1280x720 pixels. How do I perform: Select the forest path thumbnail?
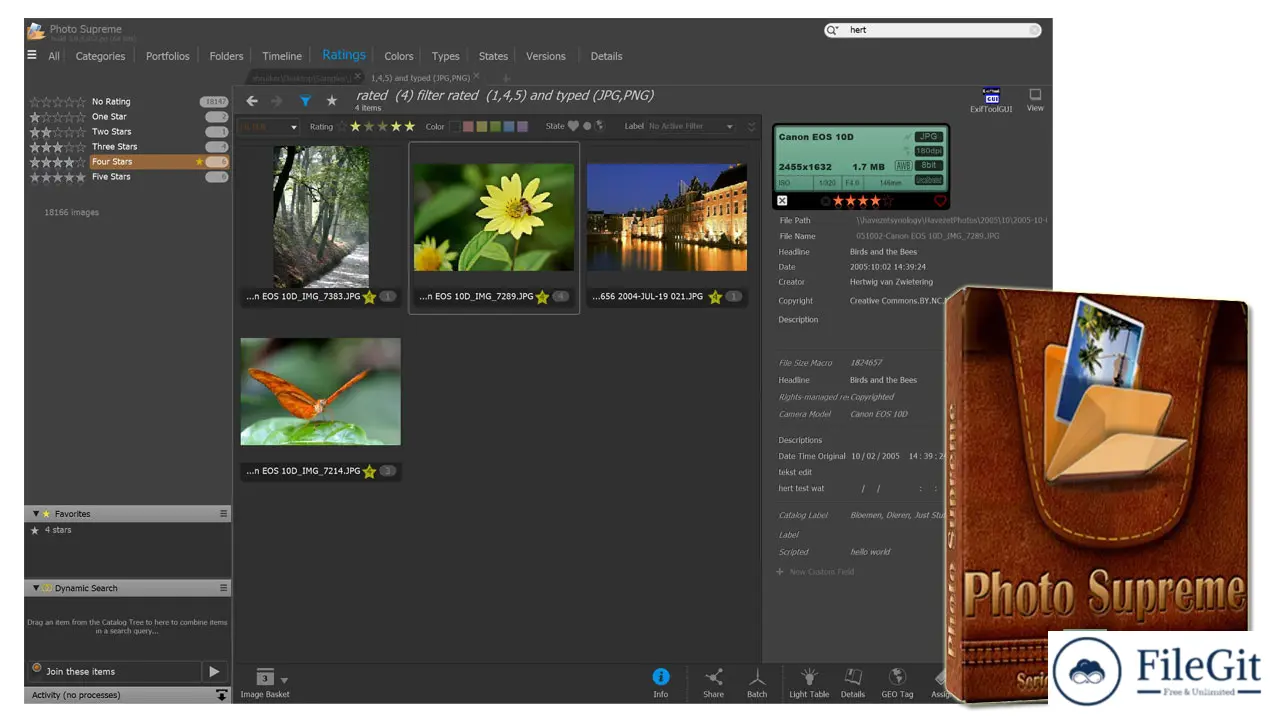(x=321, y=217)
